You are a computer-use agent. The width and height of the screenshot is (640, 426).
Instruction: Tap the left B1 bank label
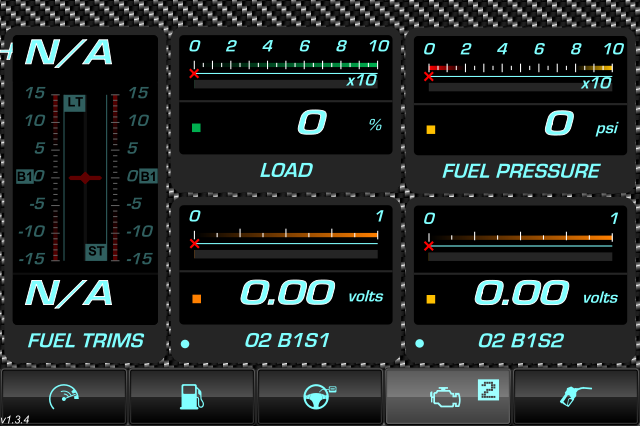(x=25, y=177)
